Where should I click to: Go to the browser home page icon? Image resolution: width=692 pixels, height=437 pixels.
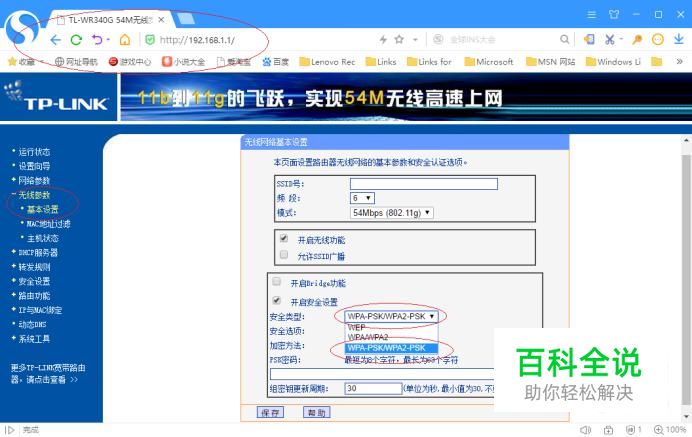(125, 40)
